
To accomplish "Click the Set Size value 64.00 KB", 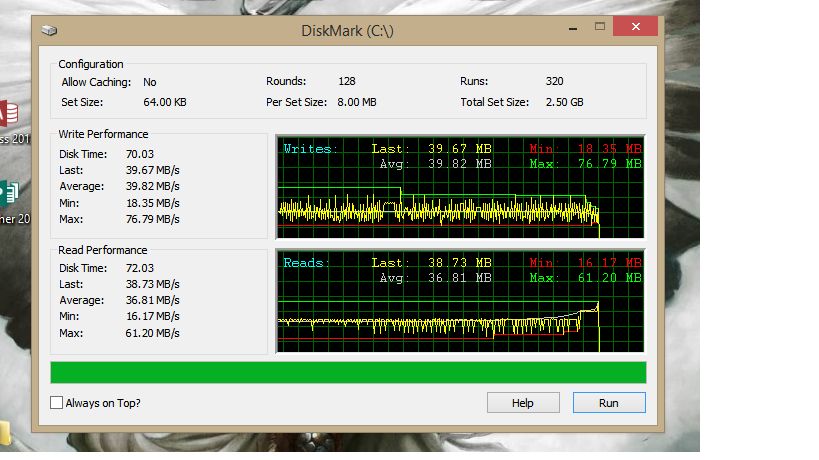I will pos(165,102).
